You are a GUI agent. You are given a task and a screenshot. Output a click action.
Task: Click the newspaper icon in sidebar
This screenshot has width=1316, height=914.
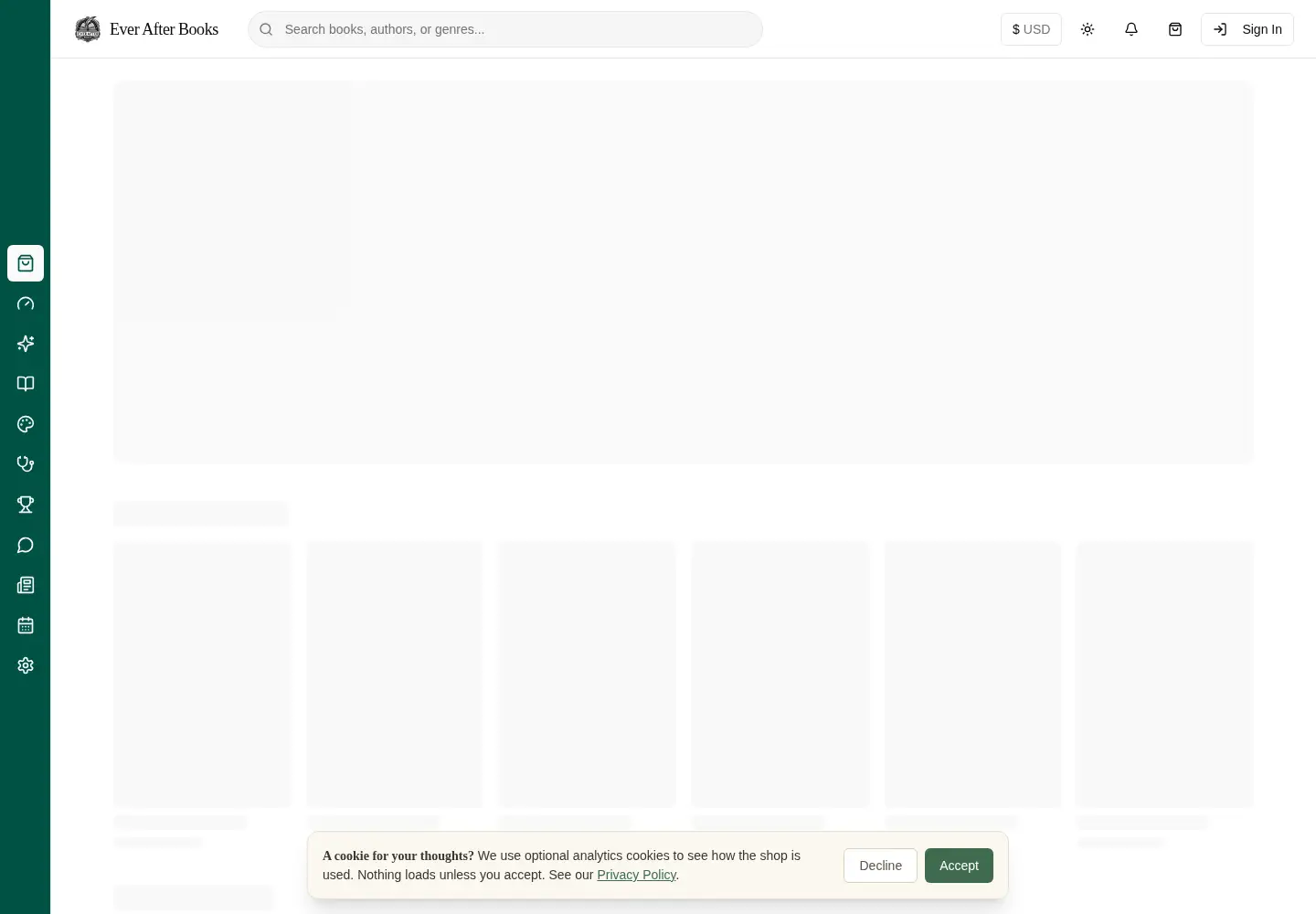(x=26, y=585)
